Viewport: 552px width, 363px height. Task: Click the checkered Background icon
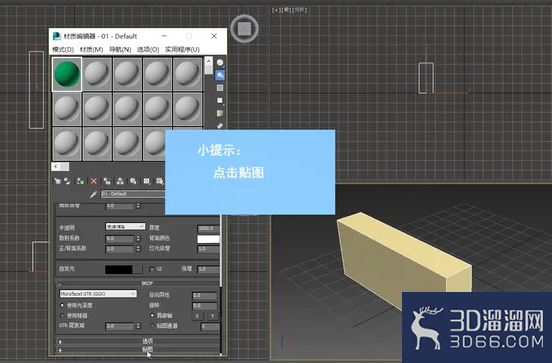[220, 88]
